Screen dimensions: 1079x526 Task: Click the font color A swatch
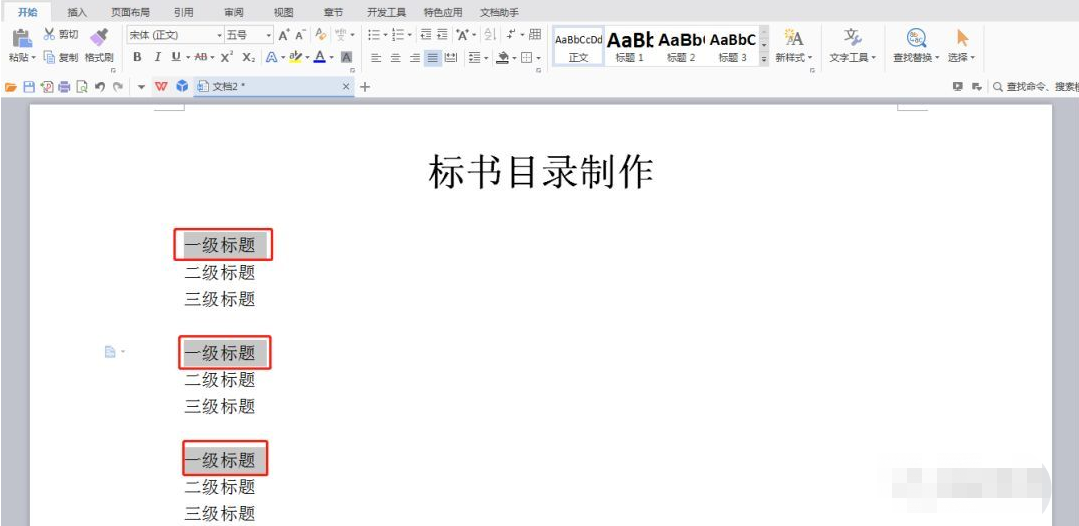[x=319, y=57]
